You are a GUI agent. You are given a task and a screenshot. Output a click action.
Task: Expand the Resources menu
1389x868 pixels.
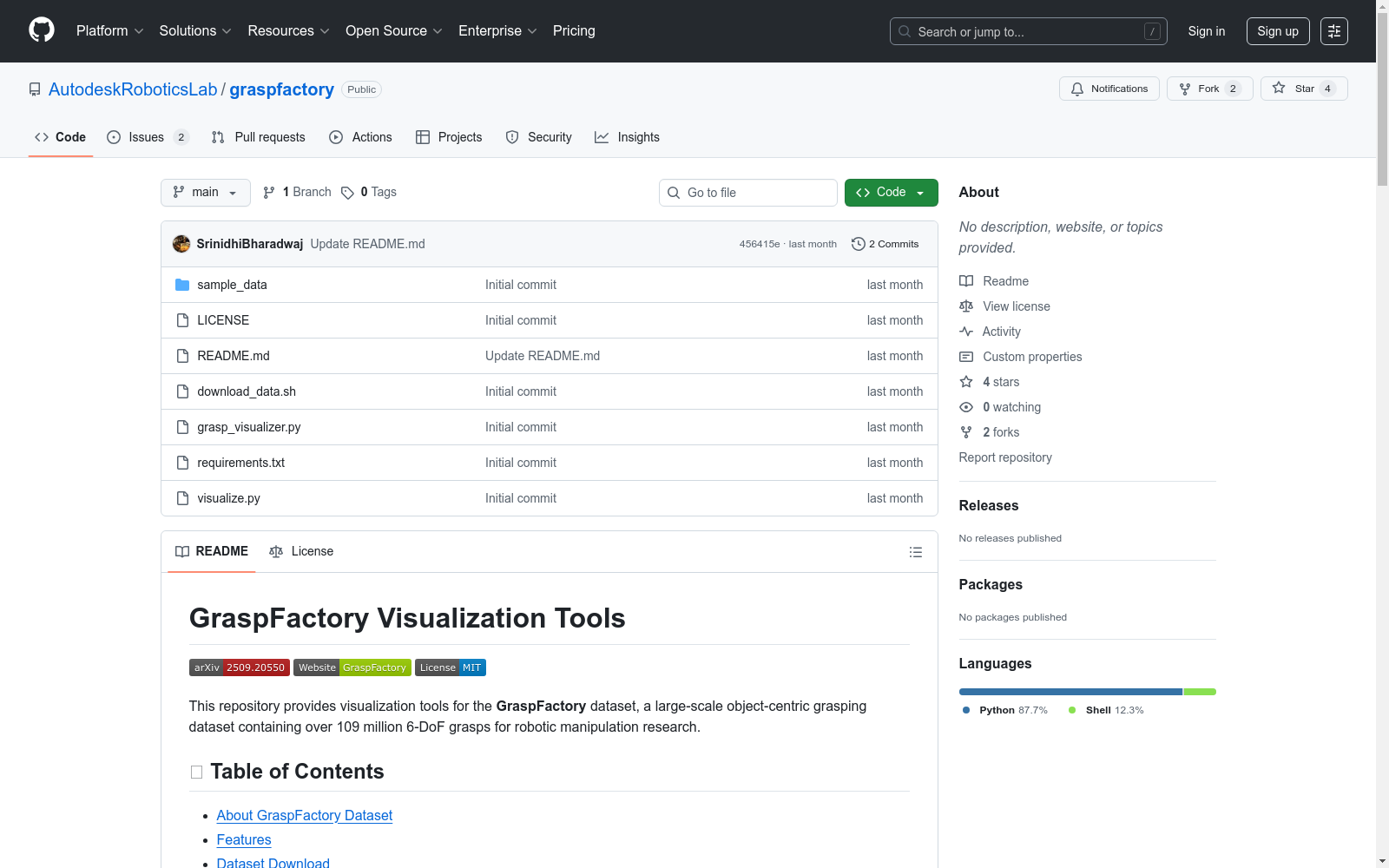pos(289,31)
